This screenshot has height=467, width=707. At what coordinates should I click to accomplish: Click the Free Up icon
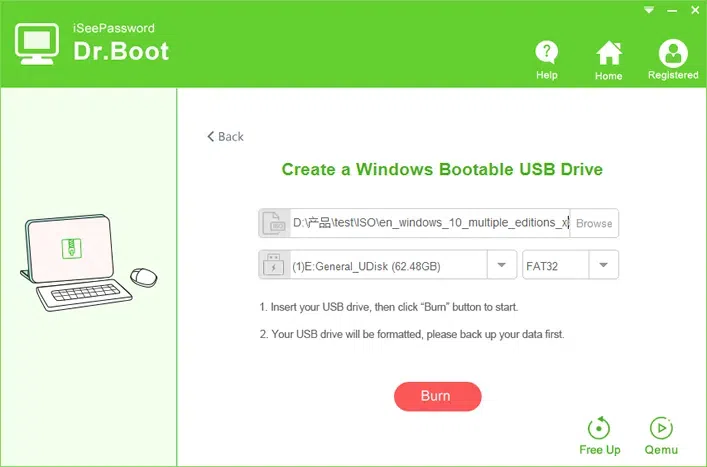(599, 429)
